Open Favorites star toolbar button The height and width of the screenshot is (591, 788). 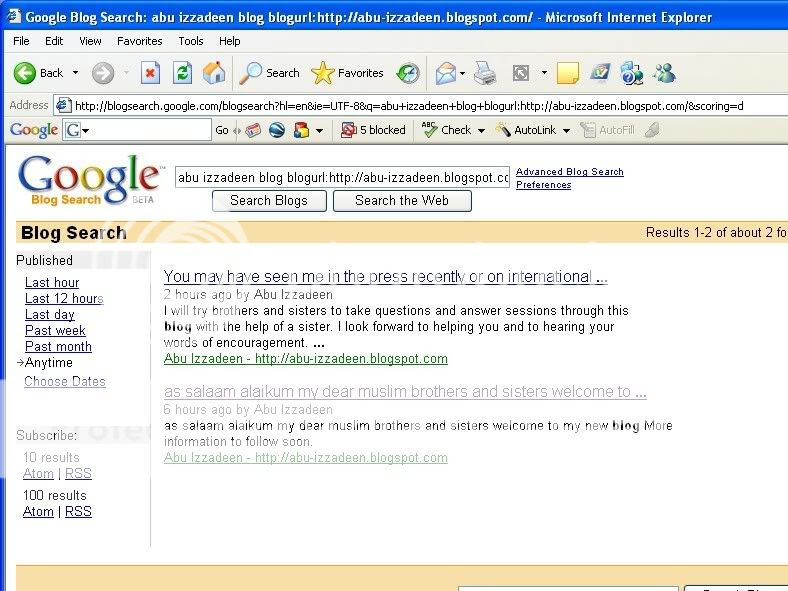click(347, 73)
